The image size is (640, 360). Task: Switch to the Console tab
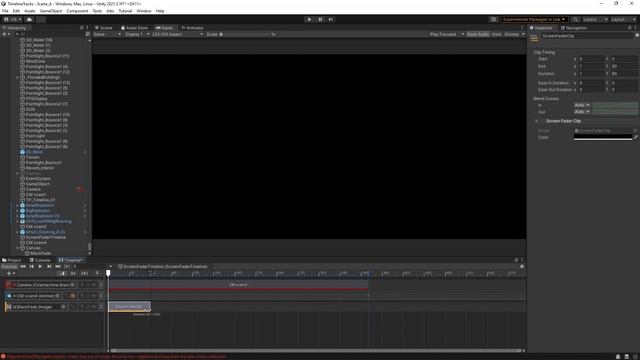pos(40,260)
